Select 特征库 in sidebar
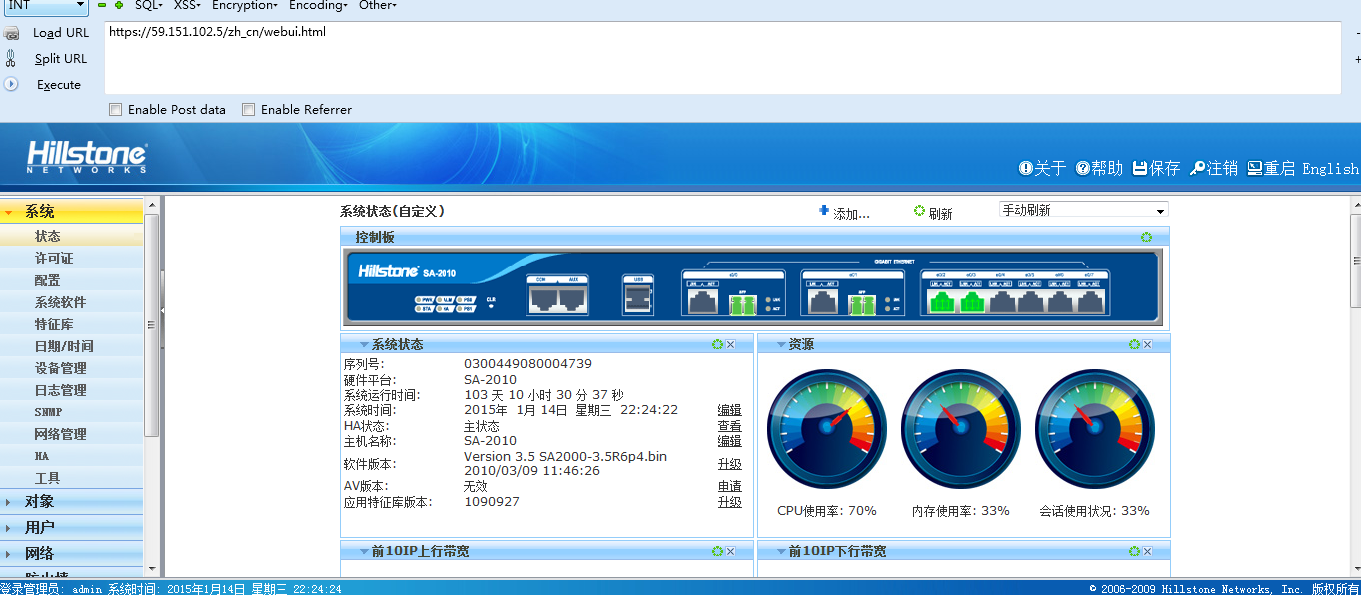The image size is (1361, 595). point(72,324)
